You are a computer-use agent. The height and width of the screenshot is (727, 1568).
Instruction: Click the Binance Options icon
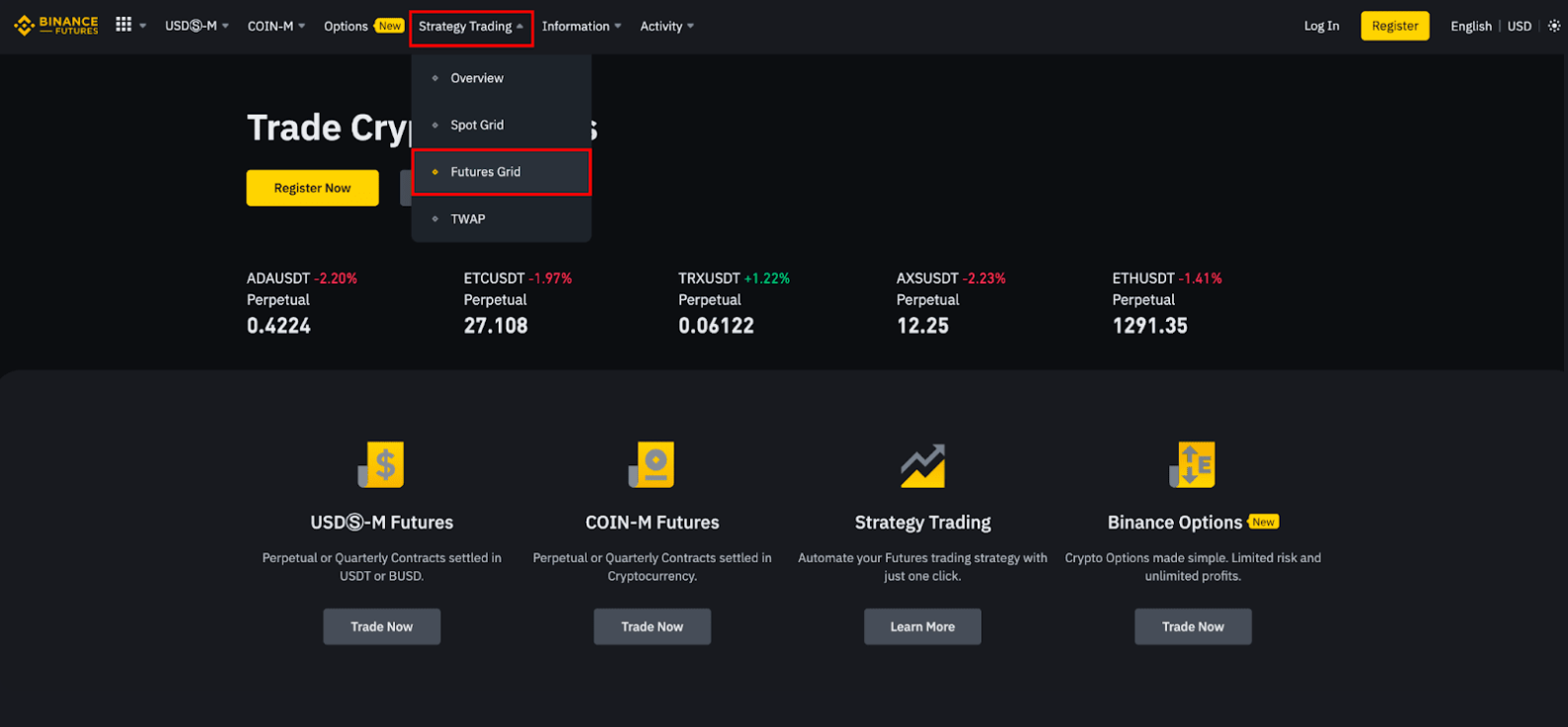(1192, 464)
